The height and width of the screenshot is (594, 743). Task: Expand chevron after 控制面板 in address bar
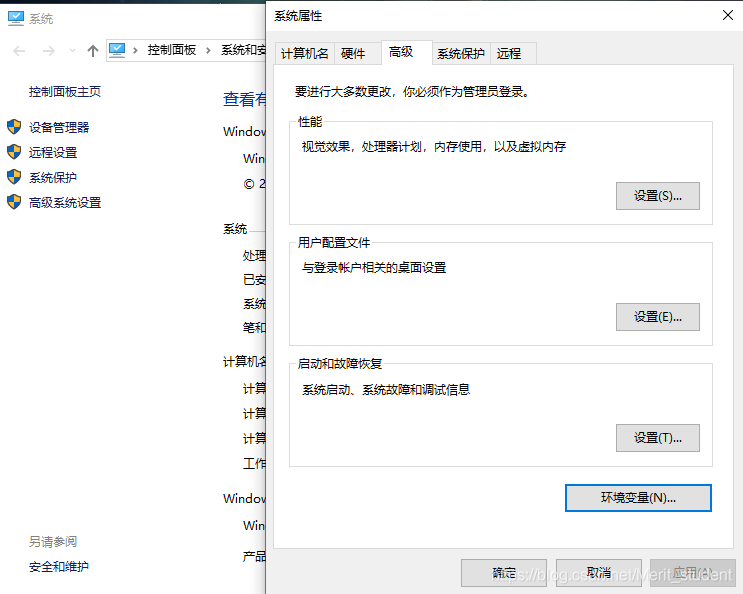(208, 50)
